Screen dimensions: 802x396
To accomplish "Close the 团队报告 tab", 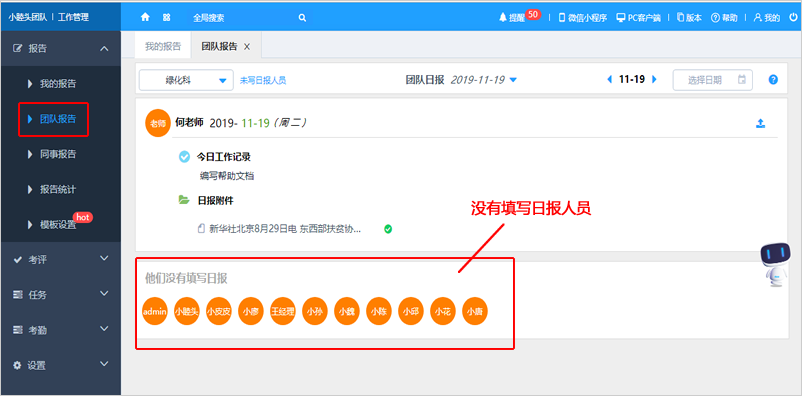I will coord(247,47).
